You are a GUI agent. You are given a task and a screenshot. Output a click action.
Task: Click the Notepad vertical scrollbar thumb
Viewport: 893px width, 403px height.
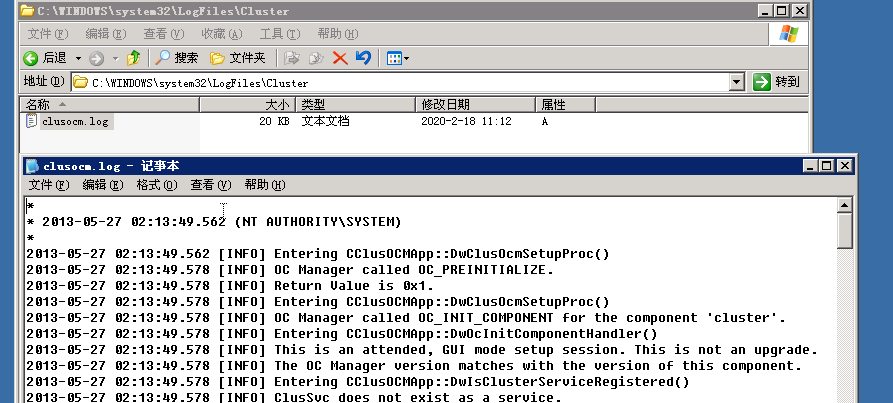click(x=845, y=231)
